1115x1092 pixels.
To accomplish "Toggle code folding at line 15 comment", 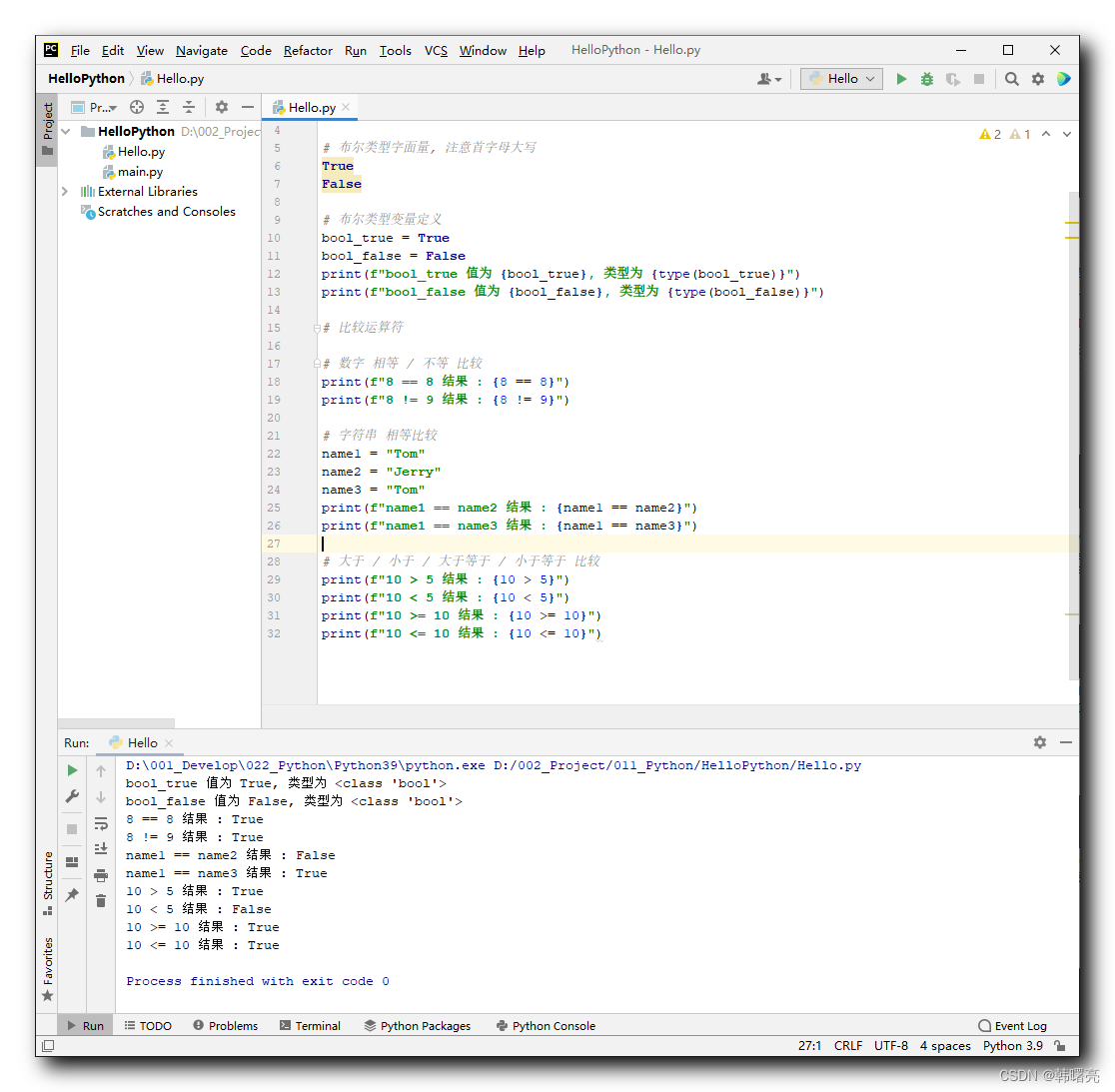I will pos(317,329).
